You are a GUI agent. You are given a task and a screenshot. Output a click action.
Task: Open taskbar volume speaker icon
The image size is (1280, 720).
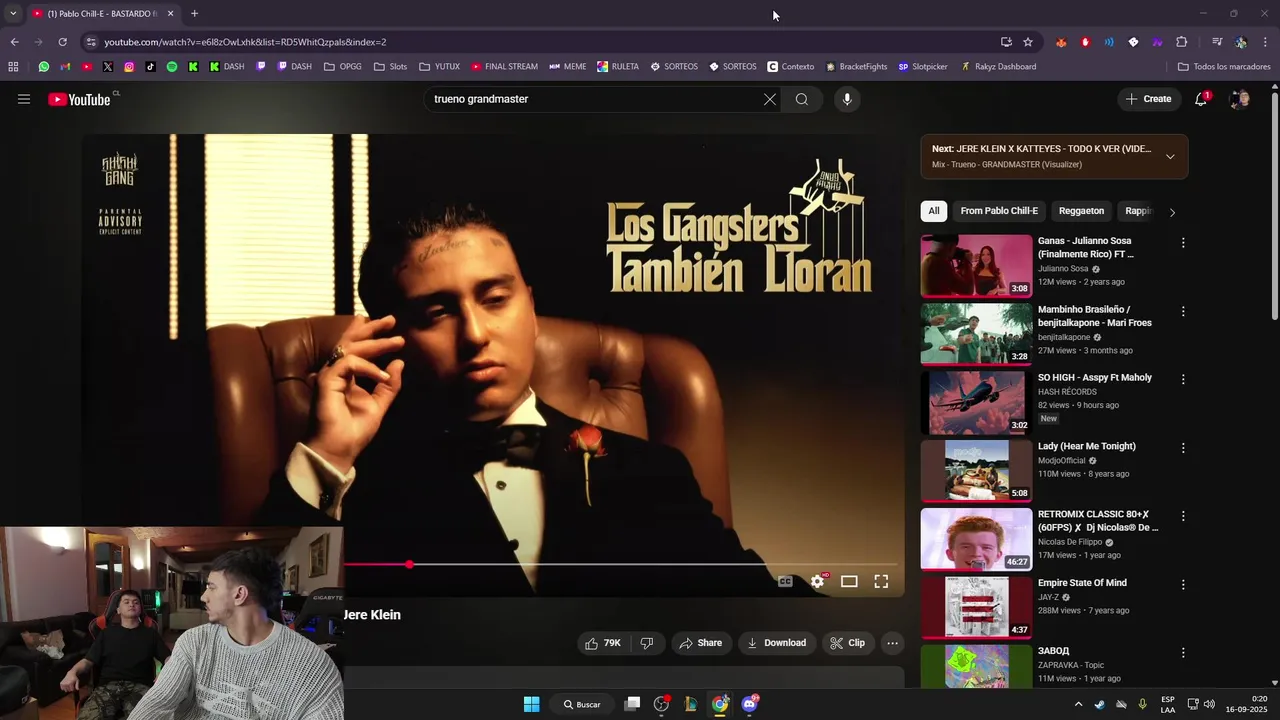1209,704
